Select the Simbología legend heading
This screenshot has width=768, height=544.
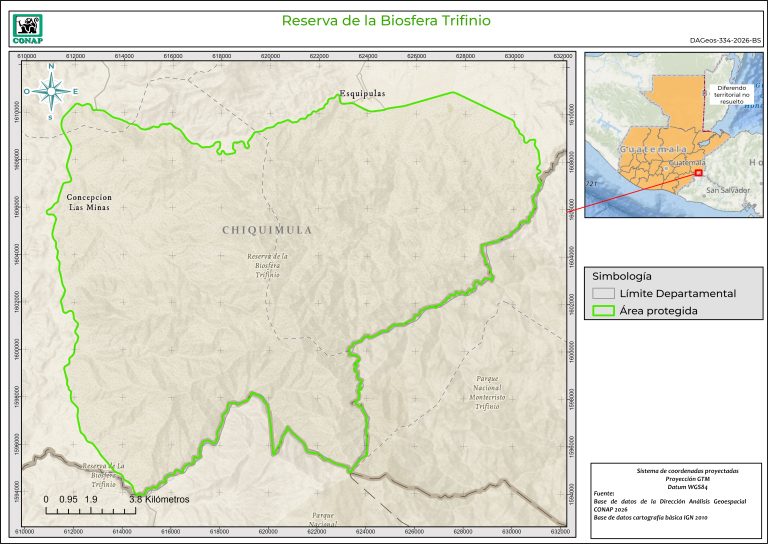[622, 275]
